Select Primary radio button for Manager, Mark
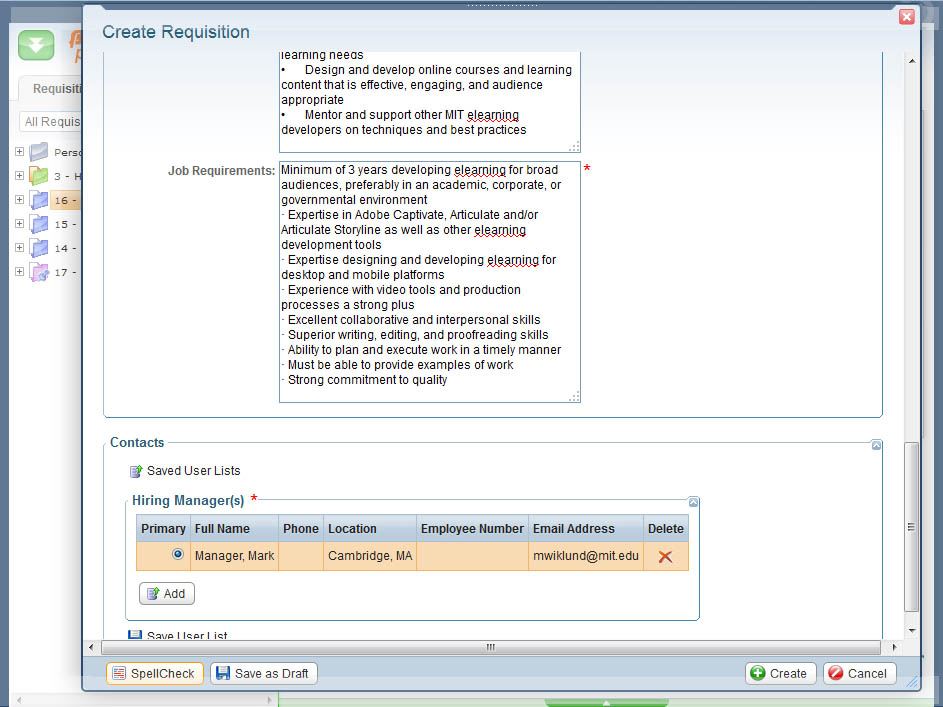Viewport: 943px width, 707px height. point(178,554)
